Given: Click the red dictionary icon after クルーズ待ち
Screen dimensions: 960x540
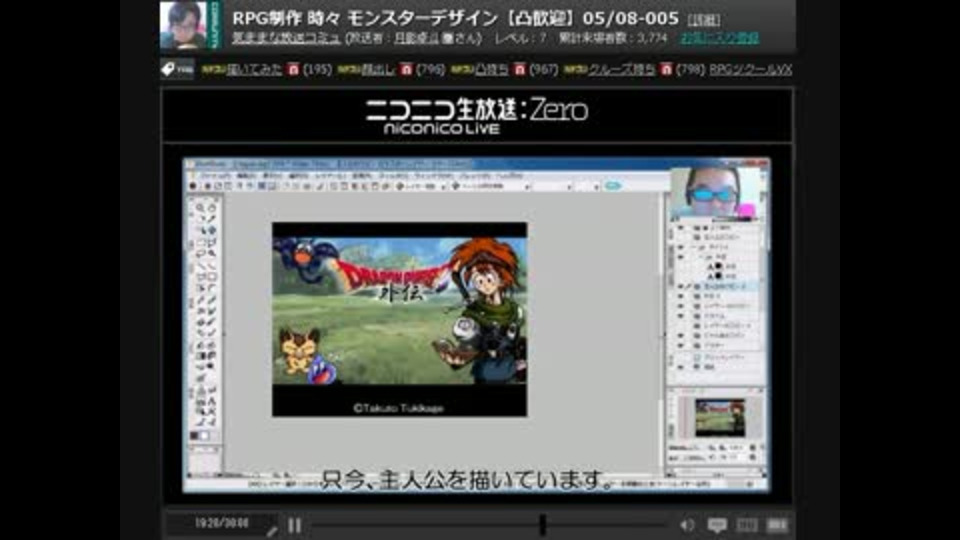Looking at the screenshot, I should pos(666,70).
